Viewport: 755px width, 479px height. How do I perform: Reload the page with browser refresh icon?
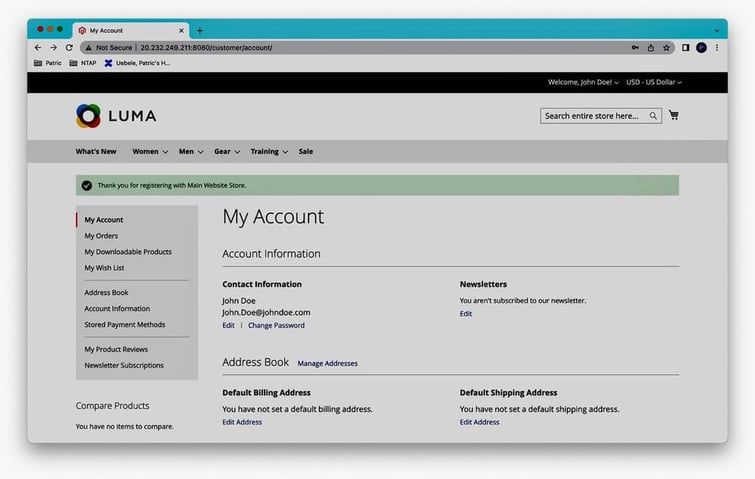pyautogui.click(x=69, y=47)
